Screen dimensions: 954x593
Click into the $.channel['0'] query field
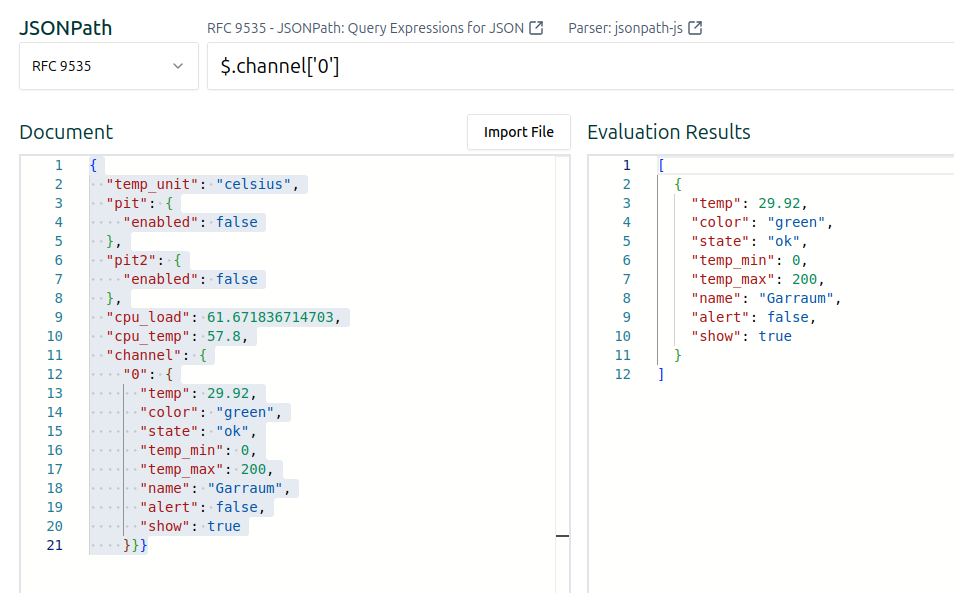[x=580, y=66]
